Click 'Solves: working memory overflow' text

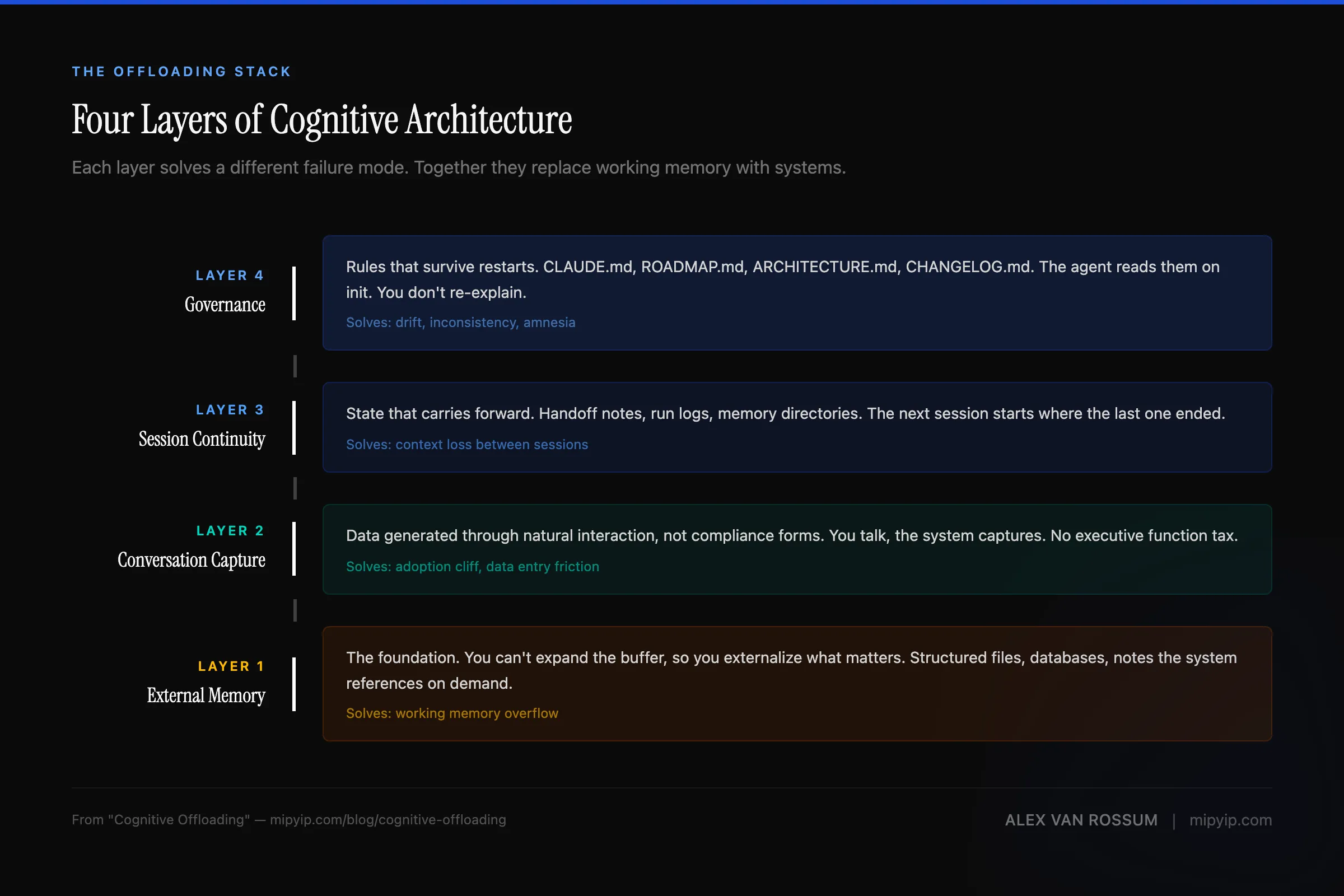(x=451, y=713)
